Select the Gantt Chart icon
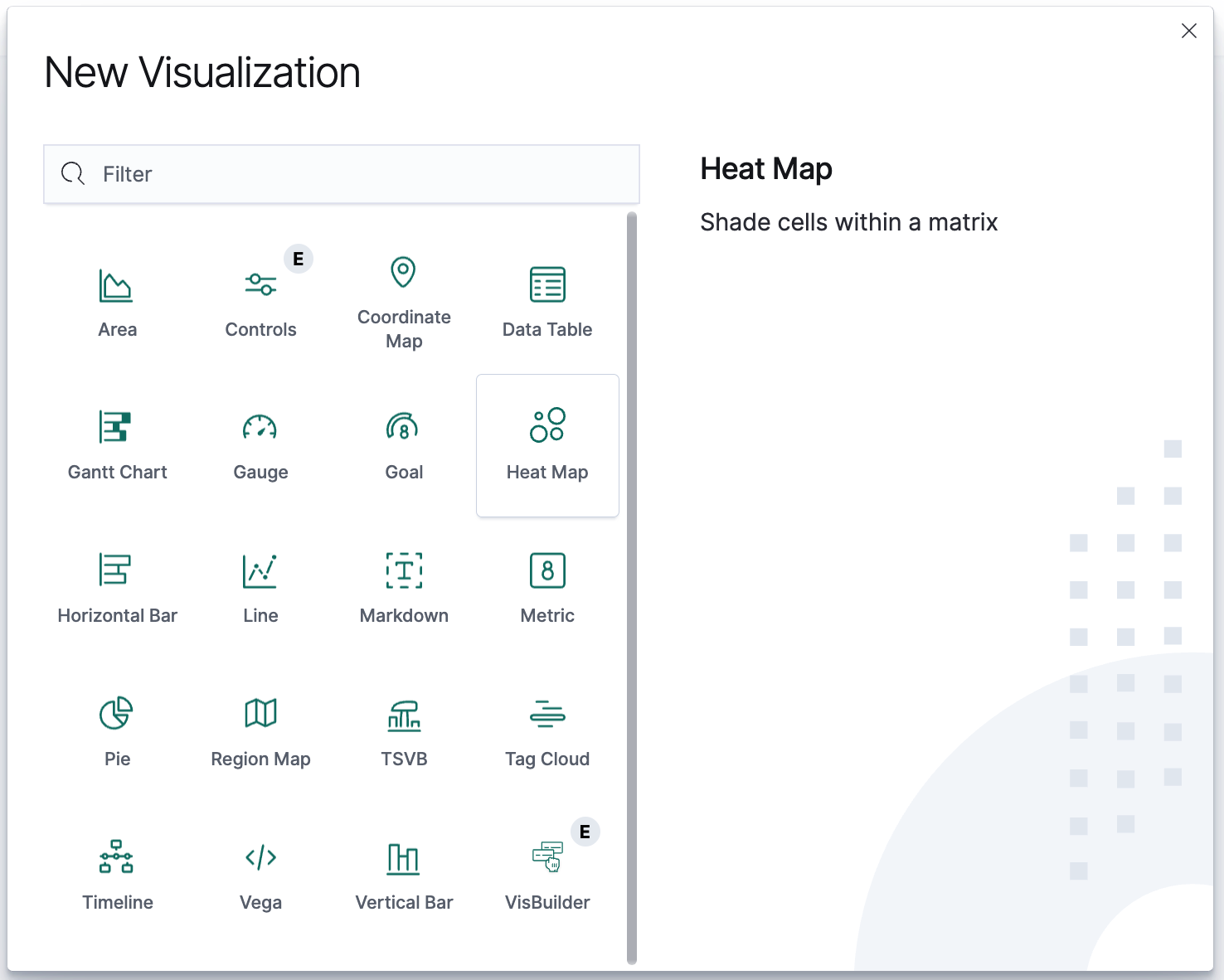 pos(116,428)
